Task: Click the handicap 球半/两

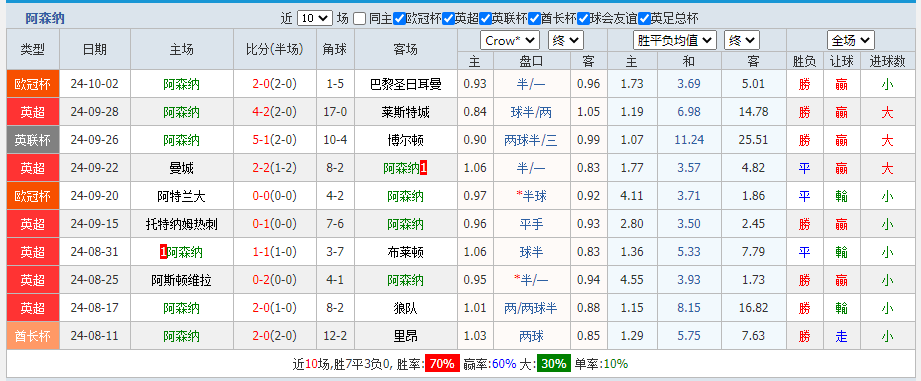Action: 531,112
